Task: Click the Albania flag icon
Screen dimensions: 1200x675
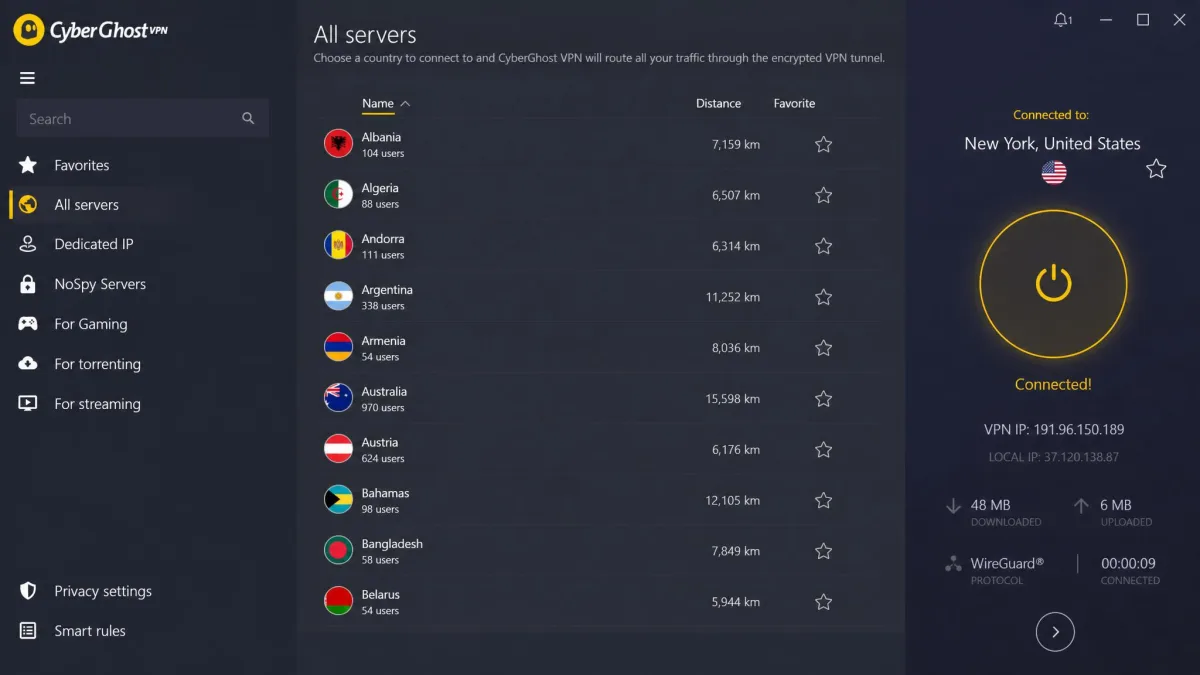Action: [338, 144]
